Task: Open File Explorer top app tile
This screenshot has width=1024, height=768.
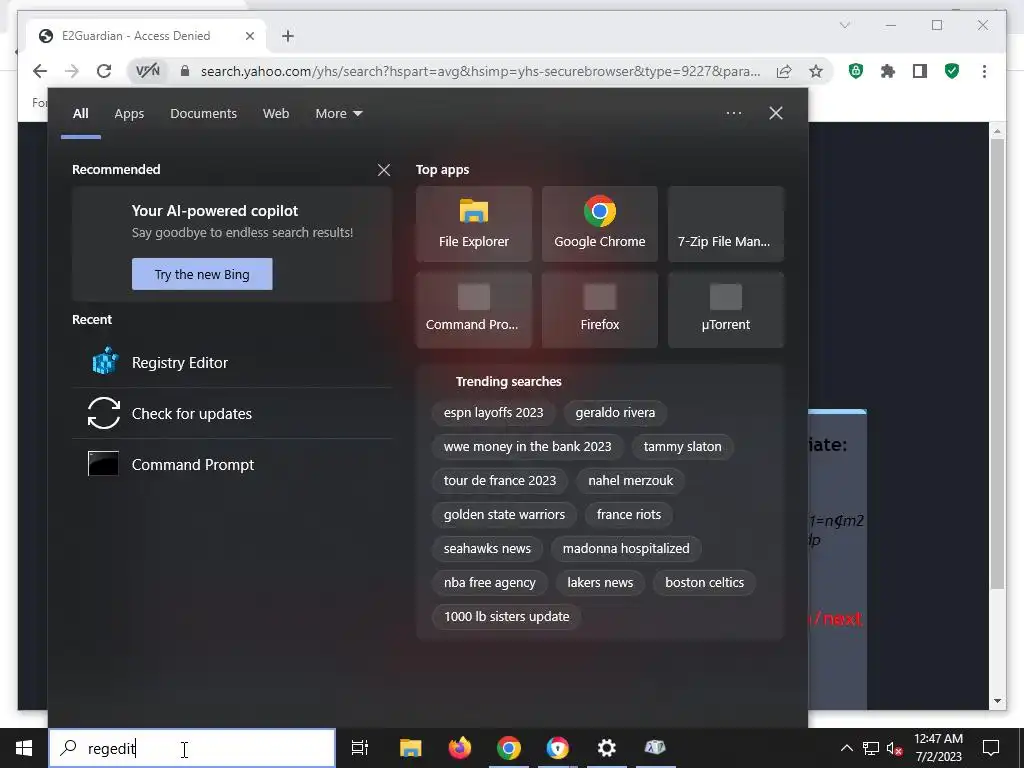Action: (x=474, y=224)
